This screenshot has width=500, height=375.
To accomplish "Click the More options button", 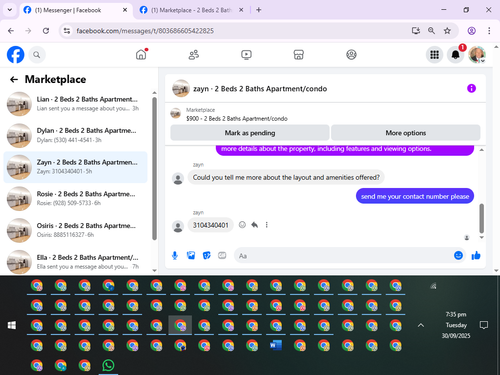I will coord(406,133).
